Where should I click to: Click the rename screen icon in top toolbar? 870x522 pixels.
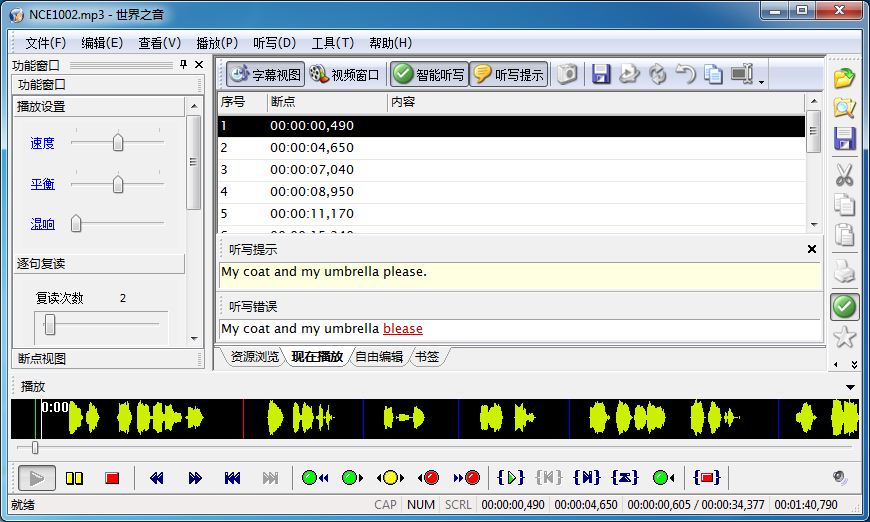click(742, 74)
